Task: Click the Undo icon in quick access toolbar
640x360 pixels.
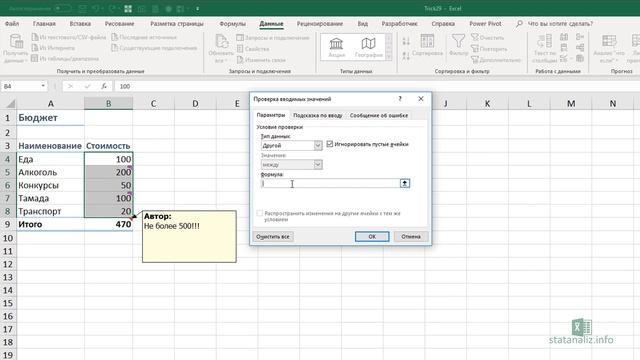Action: [x=96, y=8]
